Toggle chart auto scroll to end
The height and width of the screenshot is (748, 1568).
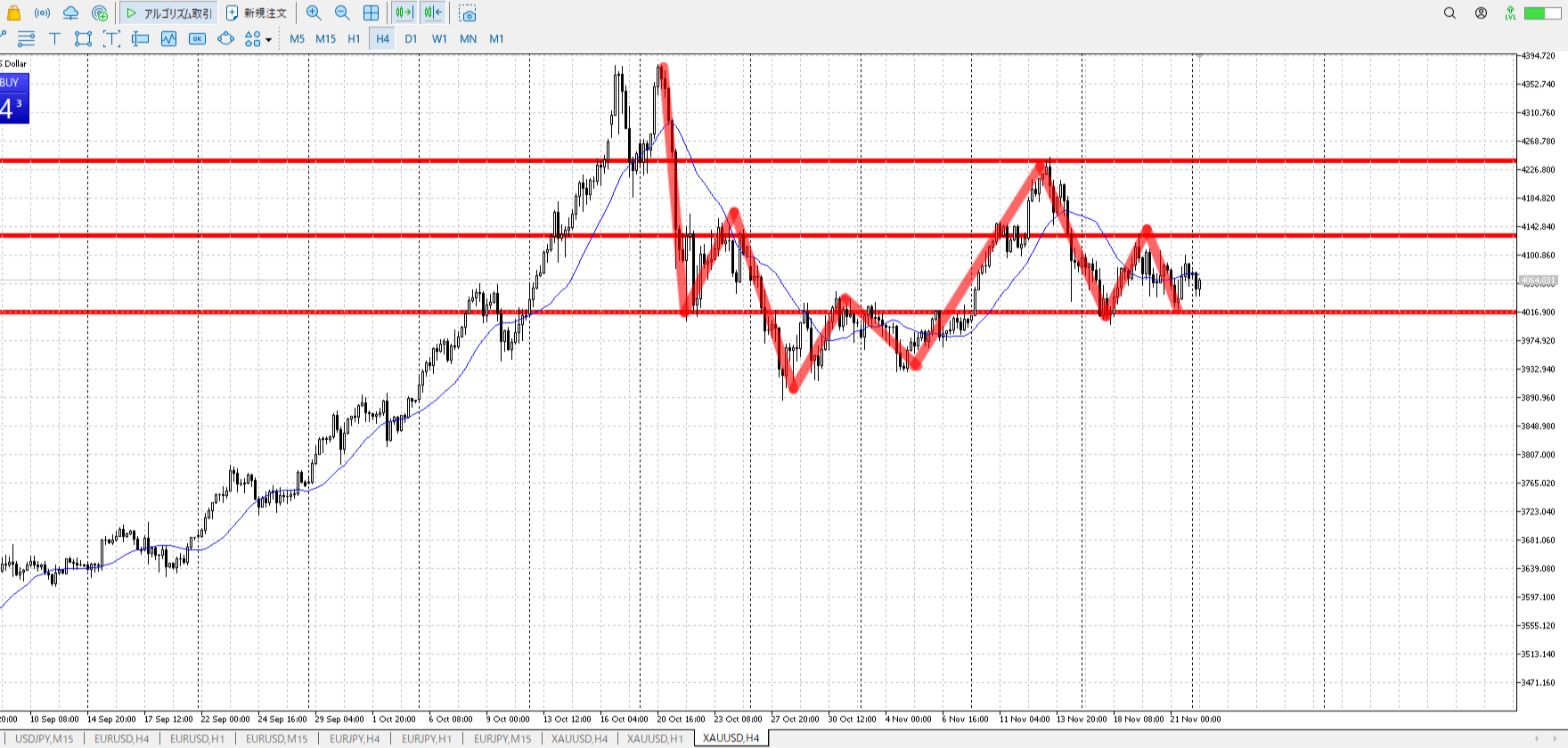coord(404,12)
